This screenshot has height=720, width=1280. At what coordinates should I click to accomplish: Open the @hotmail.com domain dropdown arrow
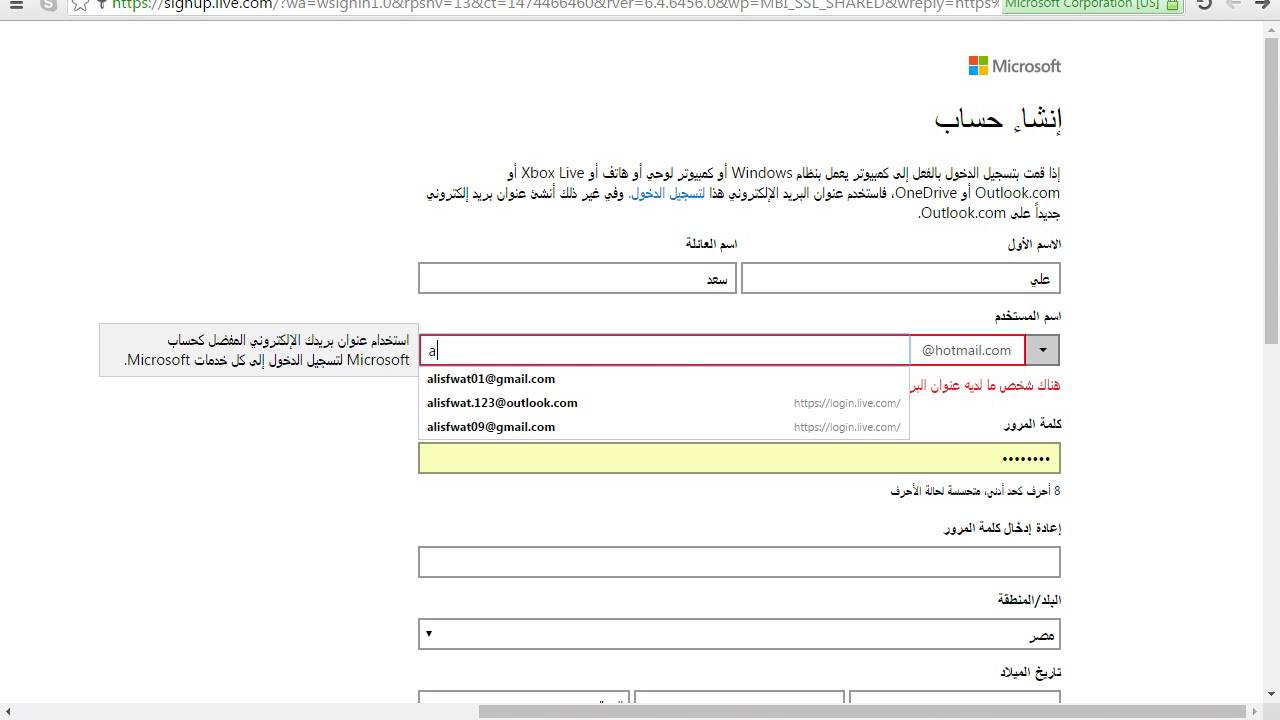1042,350
